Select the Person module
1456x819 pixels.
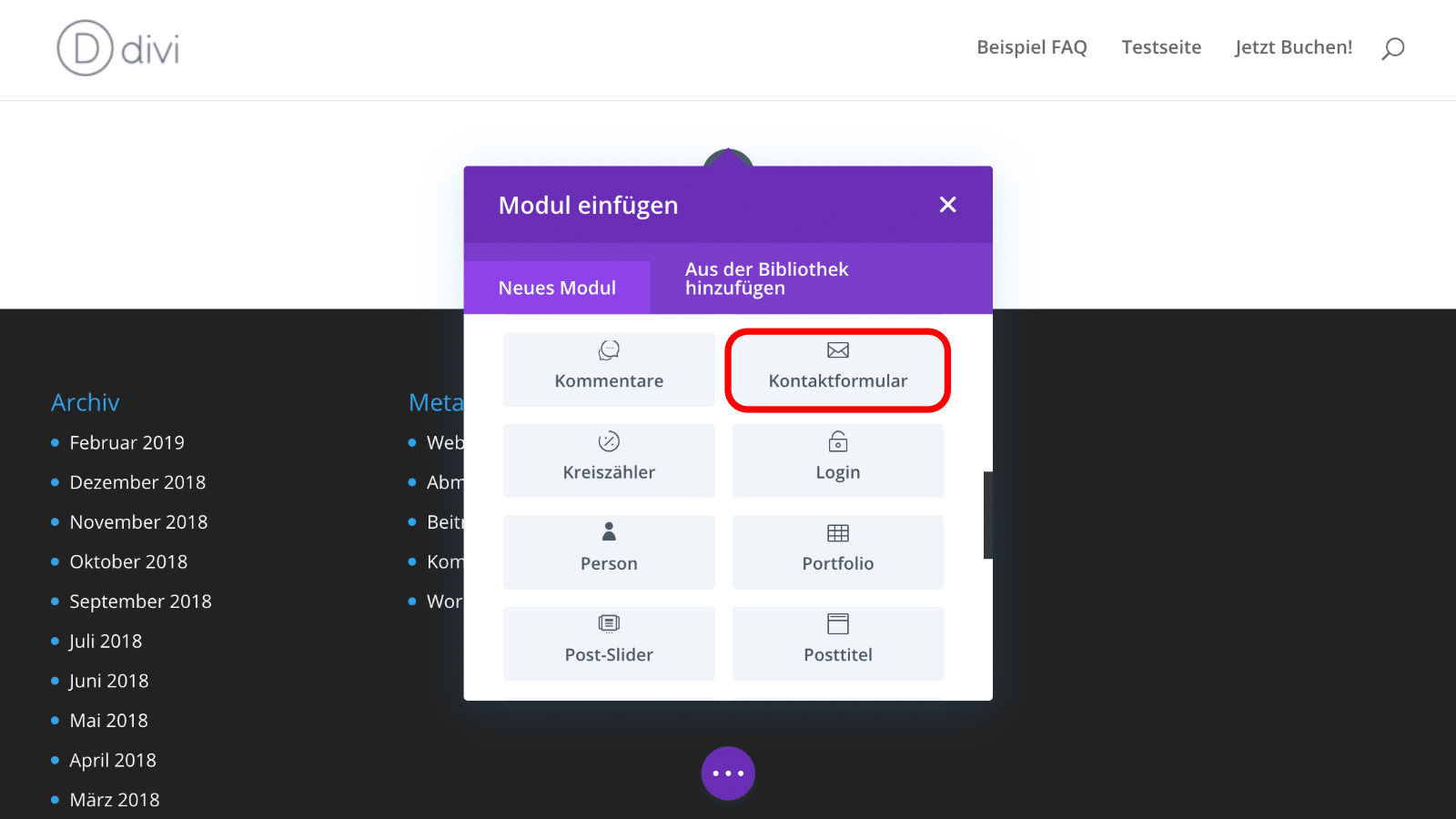[x=609, y=551]
